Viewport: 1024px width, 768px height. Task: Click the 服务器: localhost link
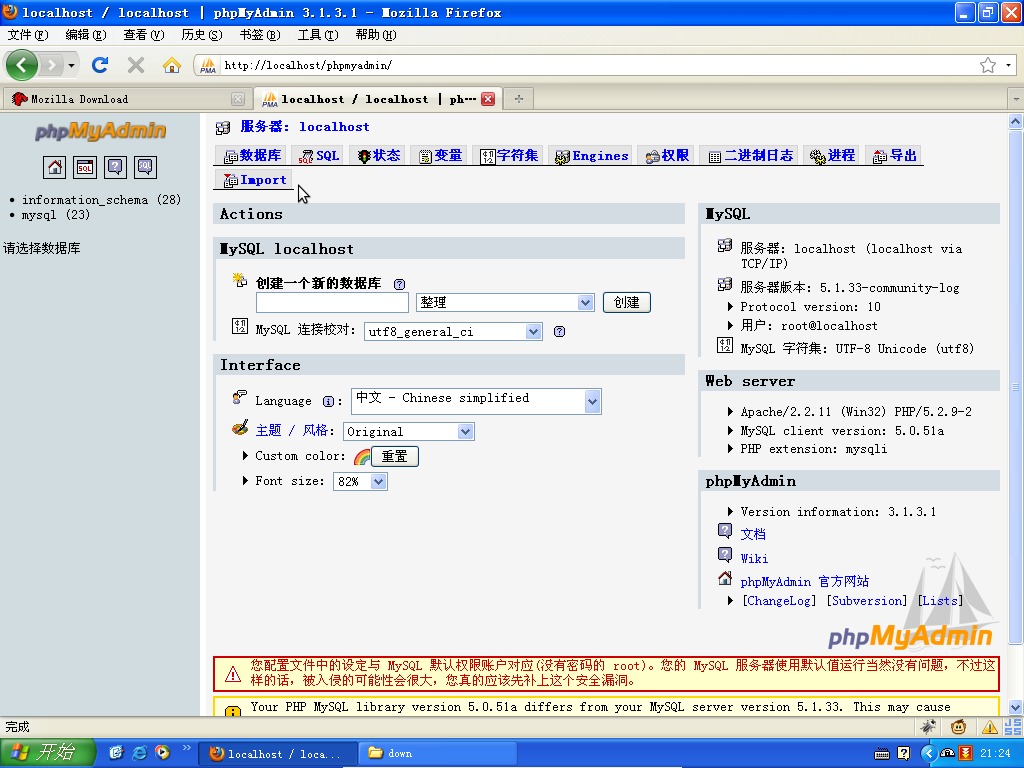click(x=305, y=127)
